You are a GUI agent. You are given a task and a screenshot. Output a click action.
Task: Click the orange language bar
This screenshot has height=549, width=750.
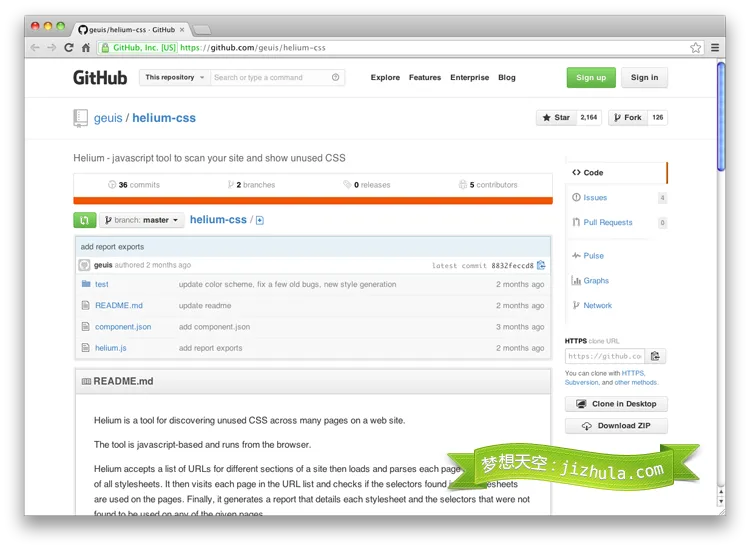coord(313,201)
